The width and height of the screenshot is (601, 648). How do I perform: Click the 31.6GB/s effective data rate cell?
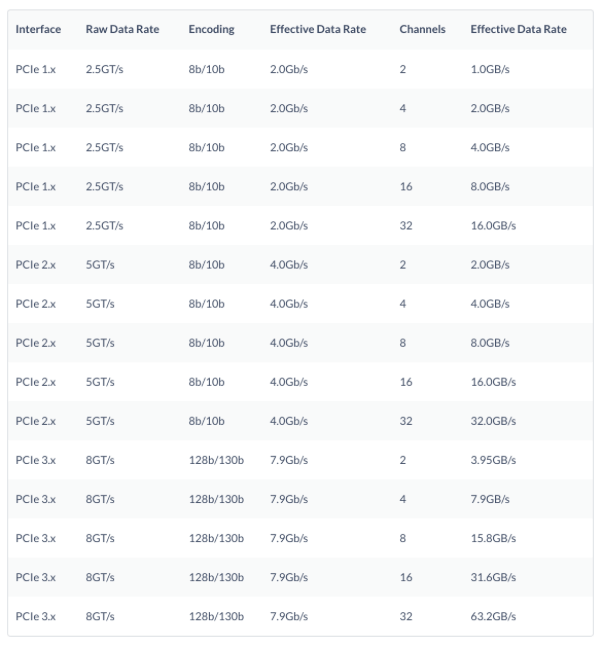pyautogui.click(x=495, y=577)
